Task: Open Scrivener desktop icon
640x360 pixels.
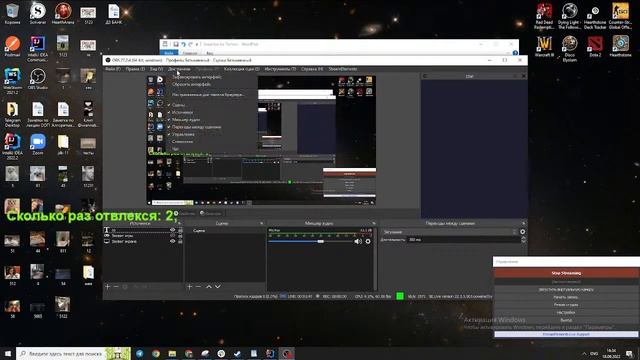Action: click(38, 13)
